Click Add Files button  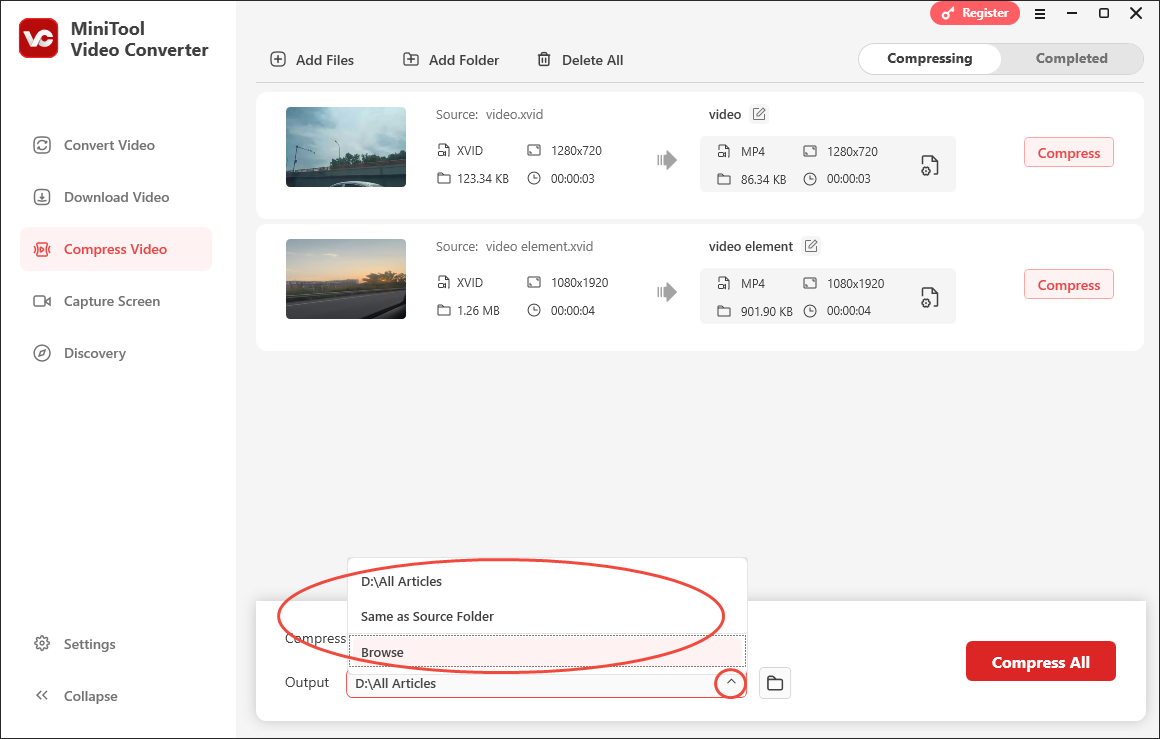(x=312, y=60)
